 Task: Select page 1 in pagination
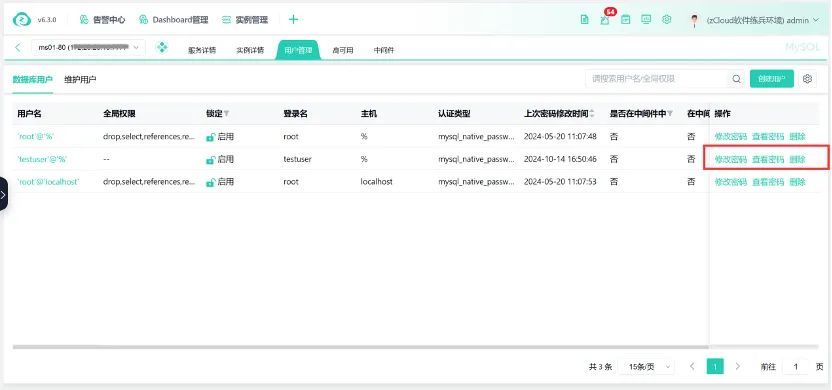coord(715,367)
